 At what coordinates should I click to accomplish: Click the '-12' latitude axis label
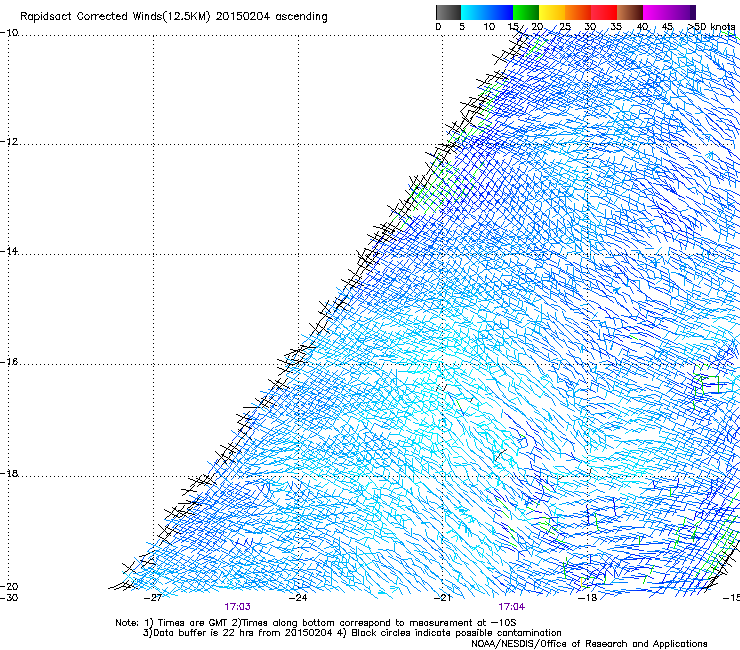[x=9, y=142]
